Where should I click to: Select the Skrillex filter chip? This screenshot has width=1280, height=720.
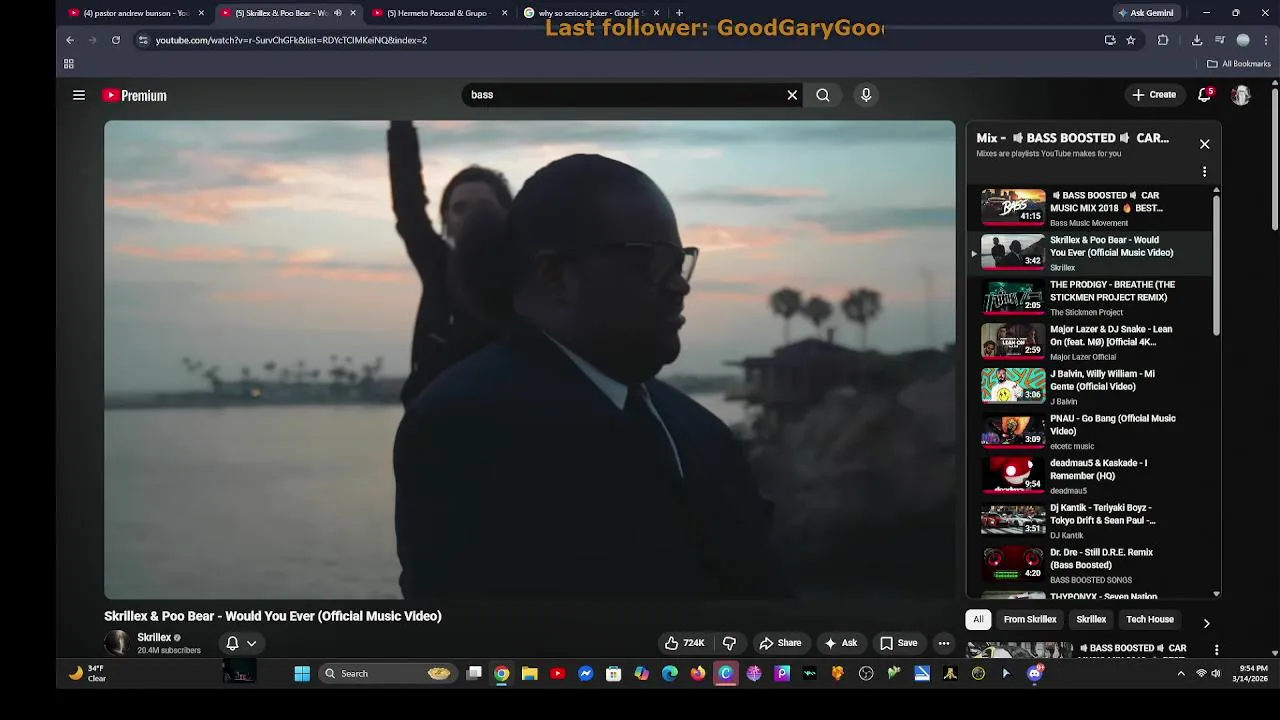pos(1091,619)
